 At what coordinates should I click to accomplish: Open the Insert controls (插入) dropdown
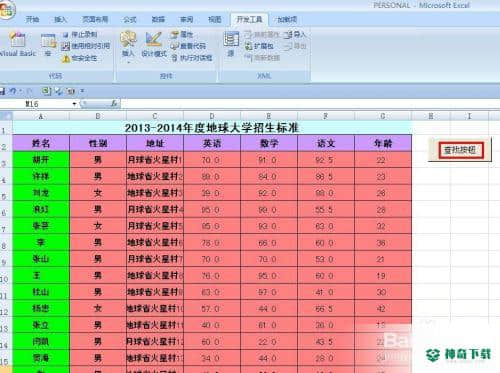coord(128,46)
